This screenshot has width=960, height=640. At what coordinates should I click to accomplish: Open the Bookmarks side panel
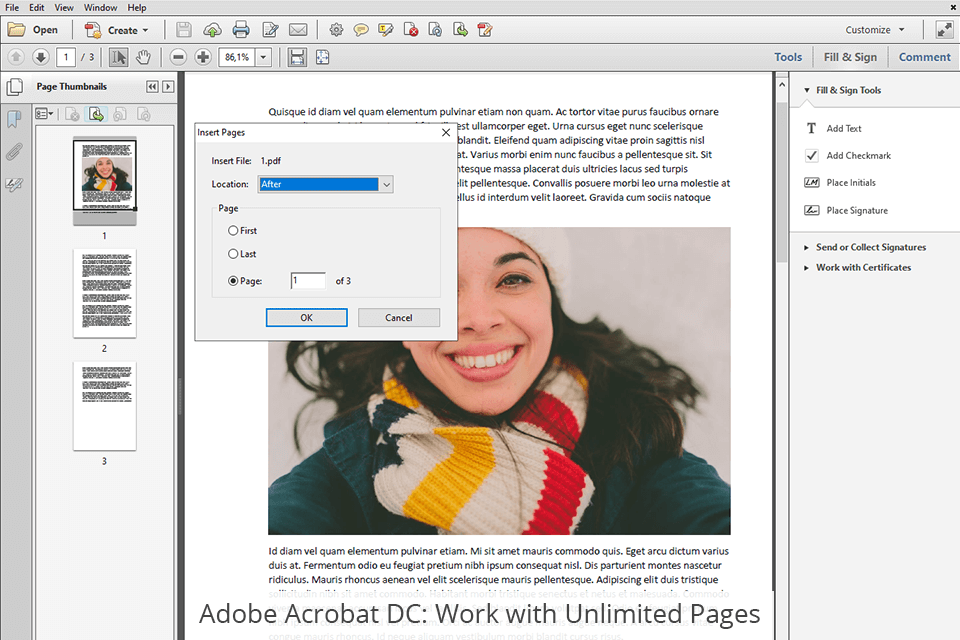click(x=14, y=120)
